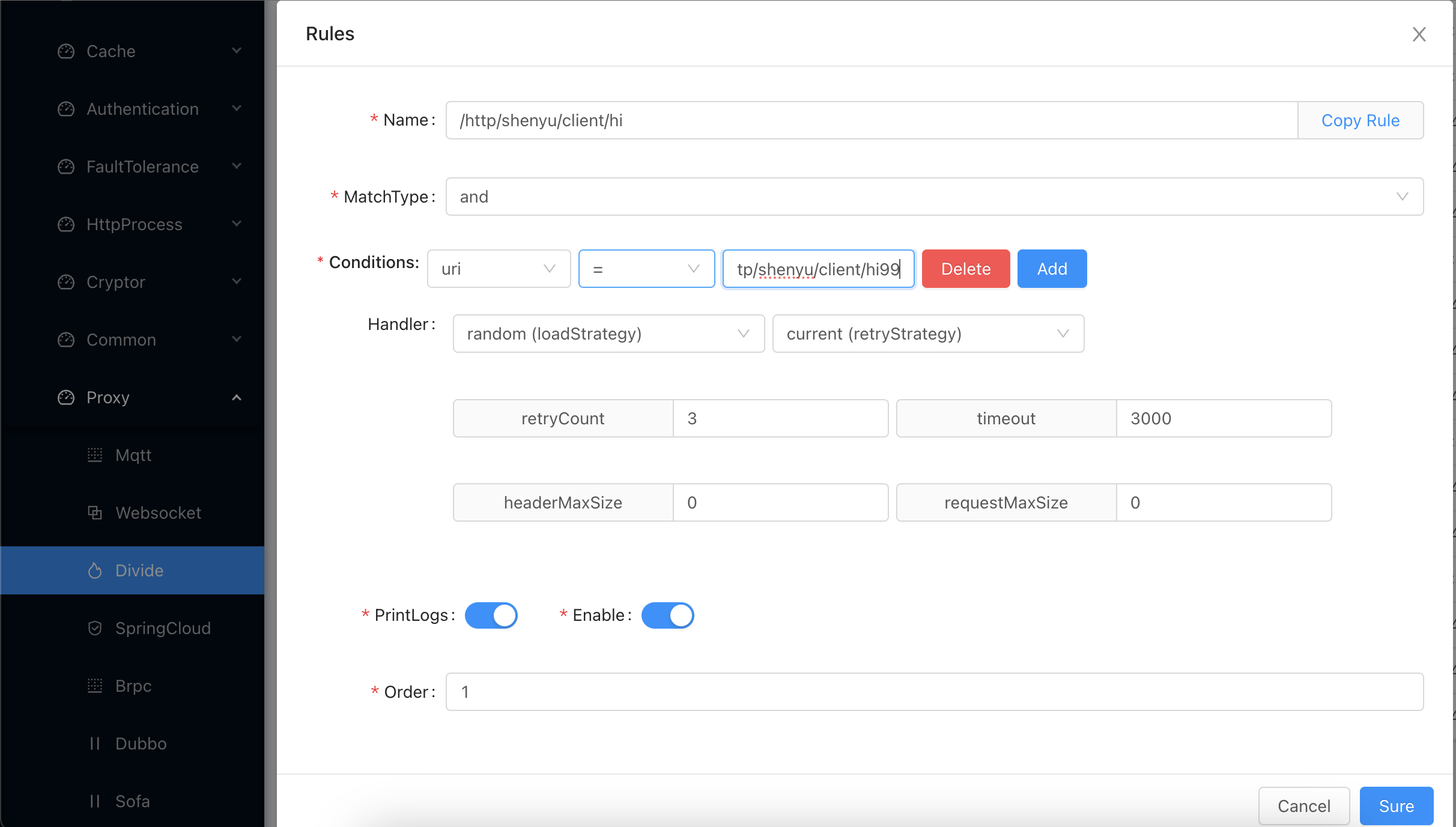Click the Cryptor plugin icon
The image size is (1456, 827).
(x=66, y=282)
